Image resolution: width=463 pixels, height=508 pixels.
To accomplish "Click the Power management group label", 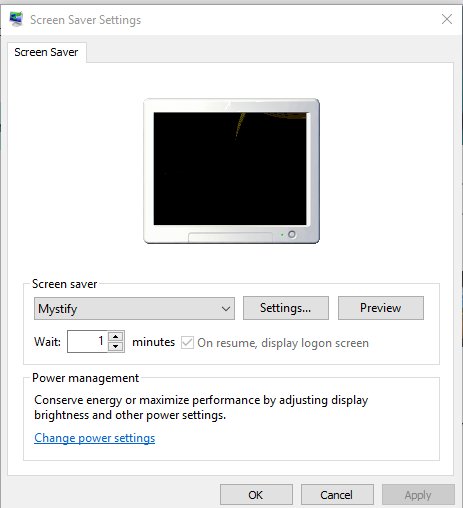I will 85,378.
